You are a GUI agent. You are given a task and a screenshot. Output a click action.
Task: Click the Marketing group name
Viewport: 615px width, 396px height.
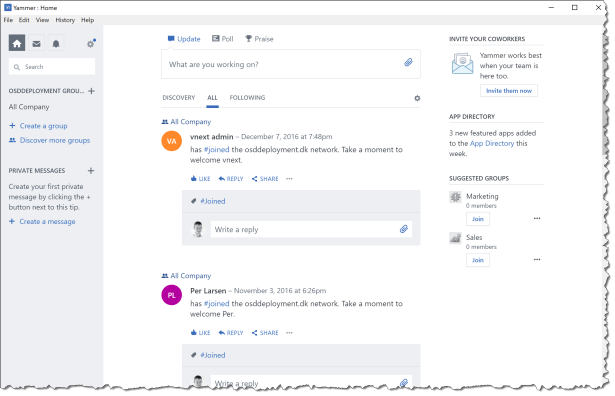click(482, 196)
